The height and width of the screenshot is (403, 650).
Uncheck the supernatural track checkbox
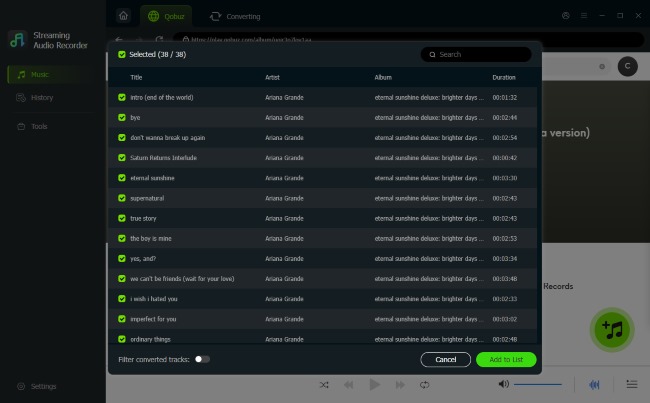point(121,198)
